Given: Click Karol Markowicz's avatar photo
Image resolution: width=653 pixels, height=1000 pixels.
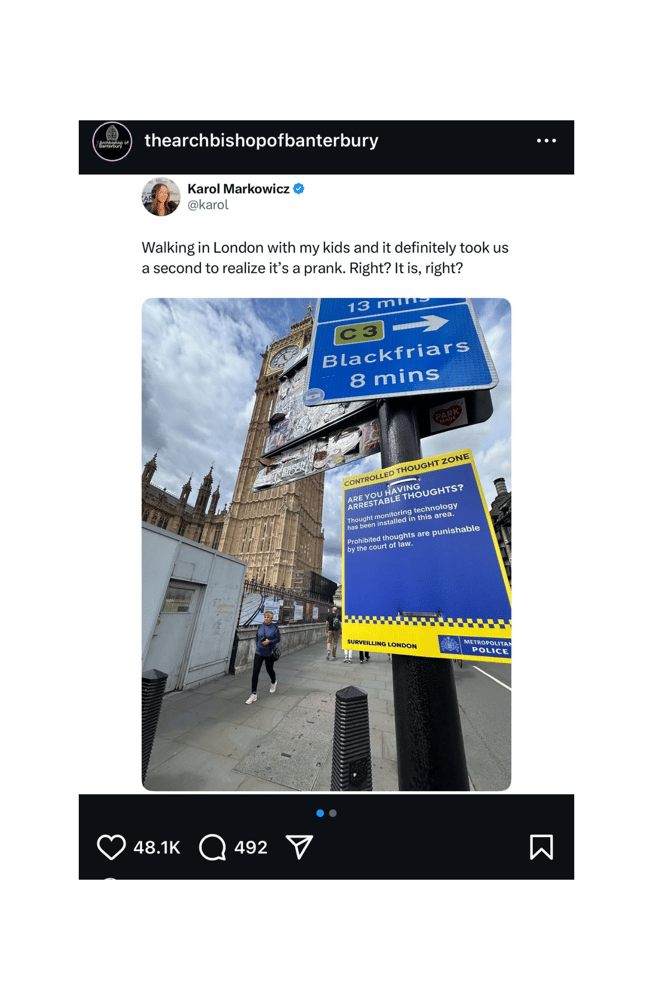Looking at the screenshot, I should point(161,196).
